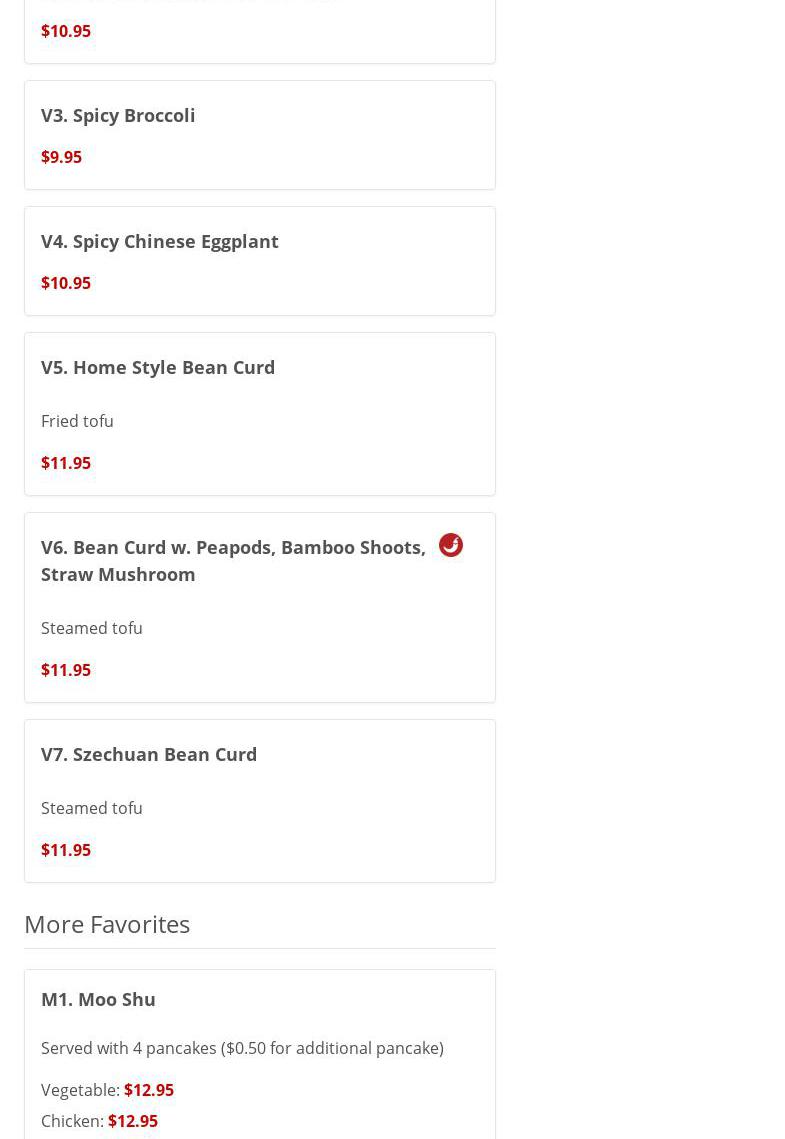The width and height of the screenshot is (785, 1139).
Task: Open the V3. Spicy Broccoli item
Action: pos(118,115)
